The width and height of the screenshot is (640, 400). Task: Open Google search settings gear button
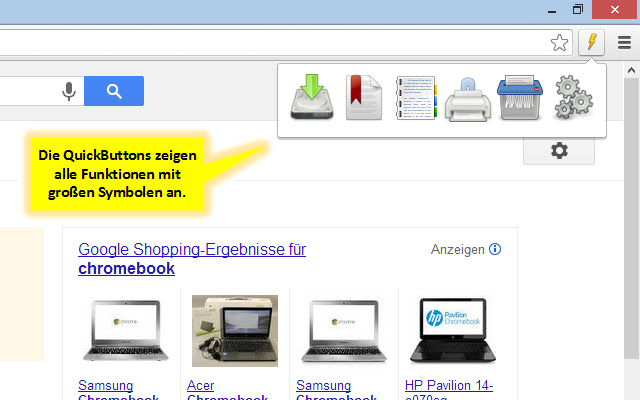click(559, 151)
